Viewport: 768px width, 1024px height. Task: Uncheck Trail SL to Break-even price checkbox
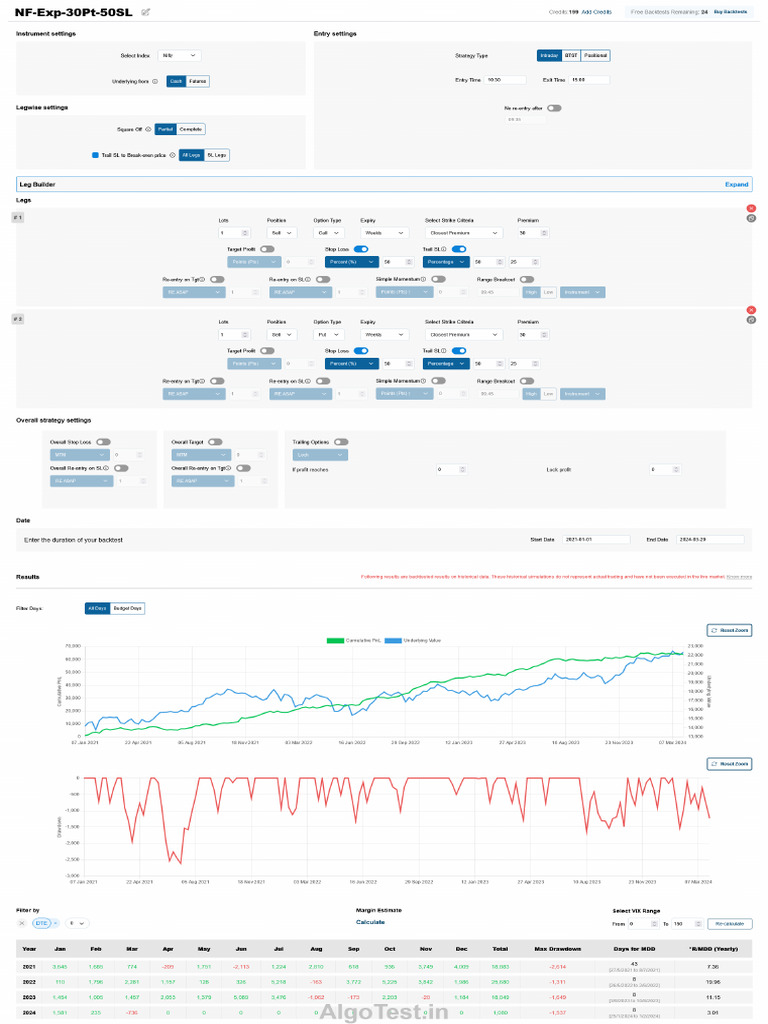click(x=95, y=155)
